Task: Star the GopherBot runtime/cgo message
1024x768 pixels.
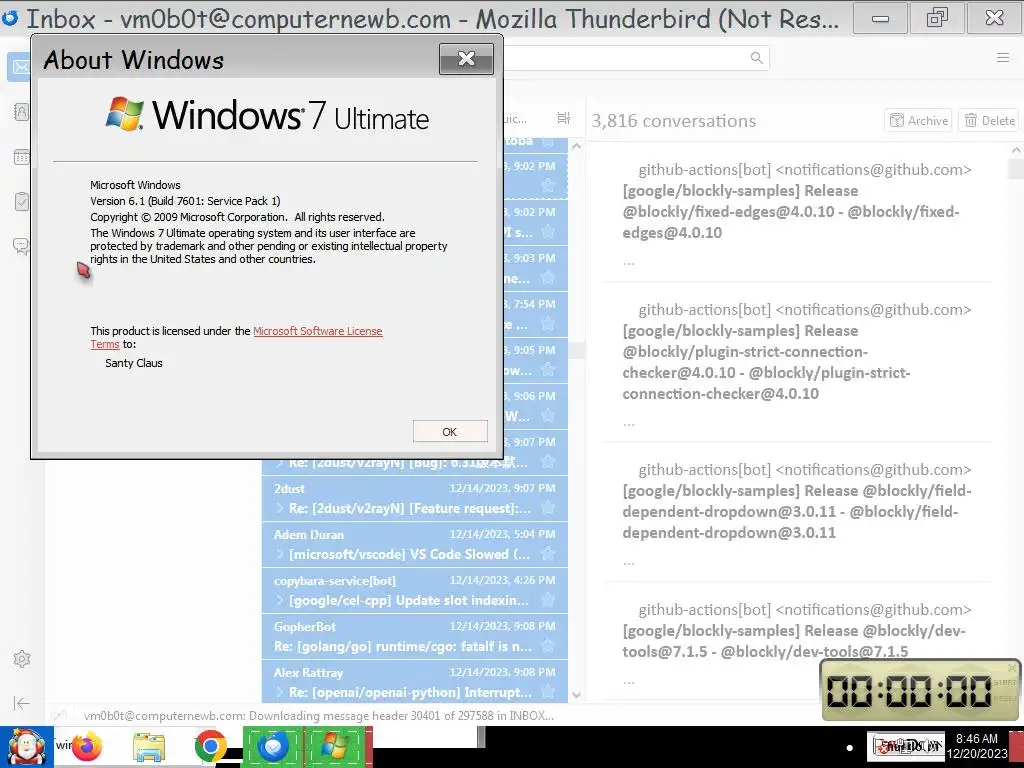Action: 548,646
